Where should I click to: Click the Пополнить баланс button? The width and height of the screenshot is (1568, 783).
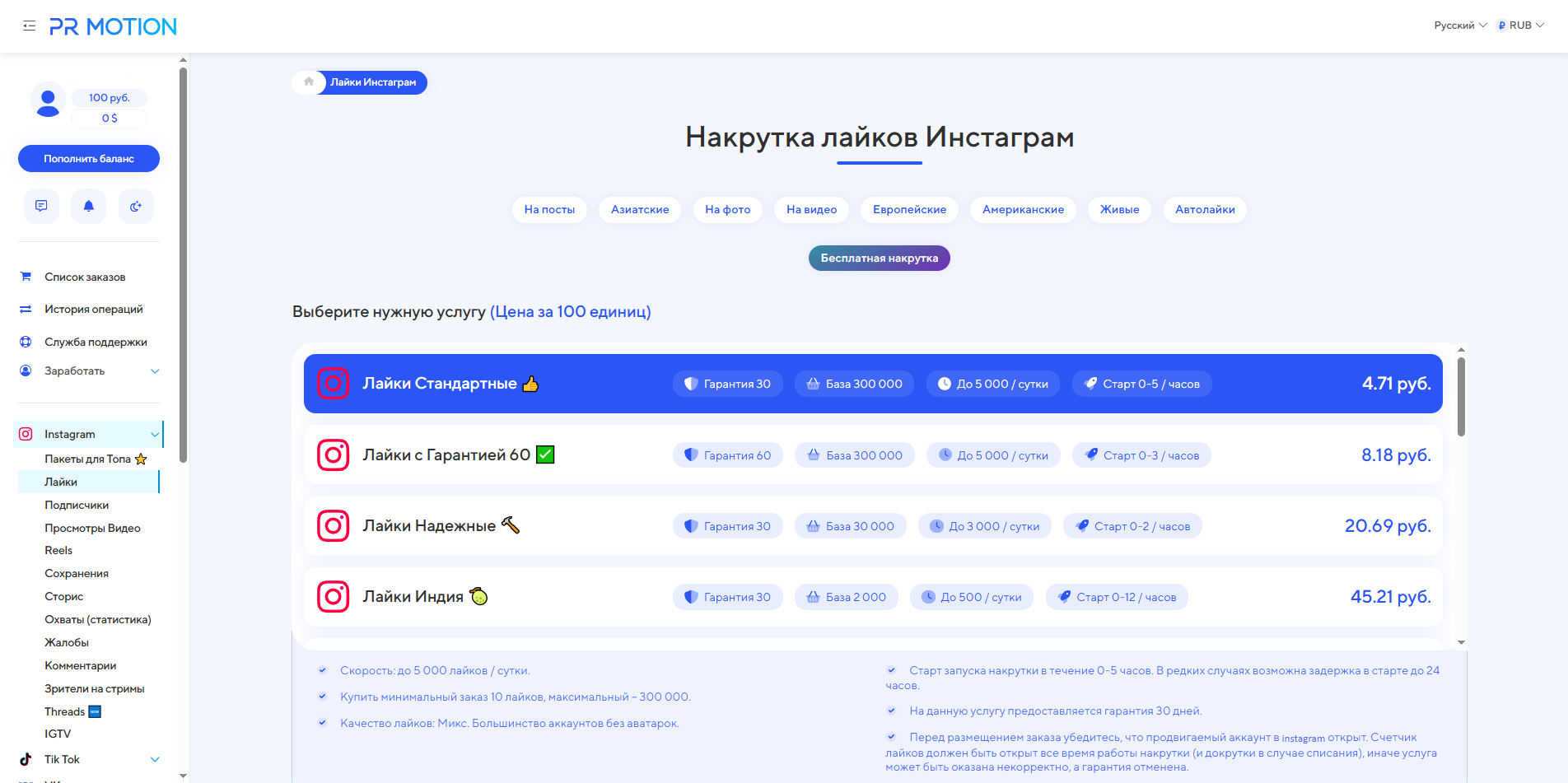click(x=89, y=159)
